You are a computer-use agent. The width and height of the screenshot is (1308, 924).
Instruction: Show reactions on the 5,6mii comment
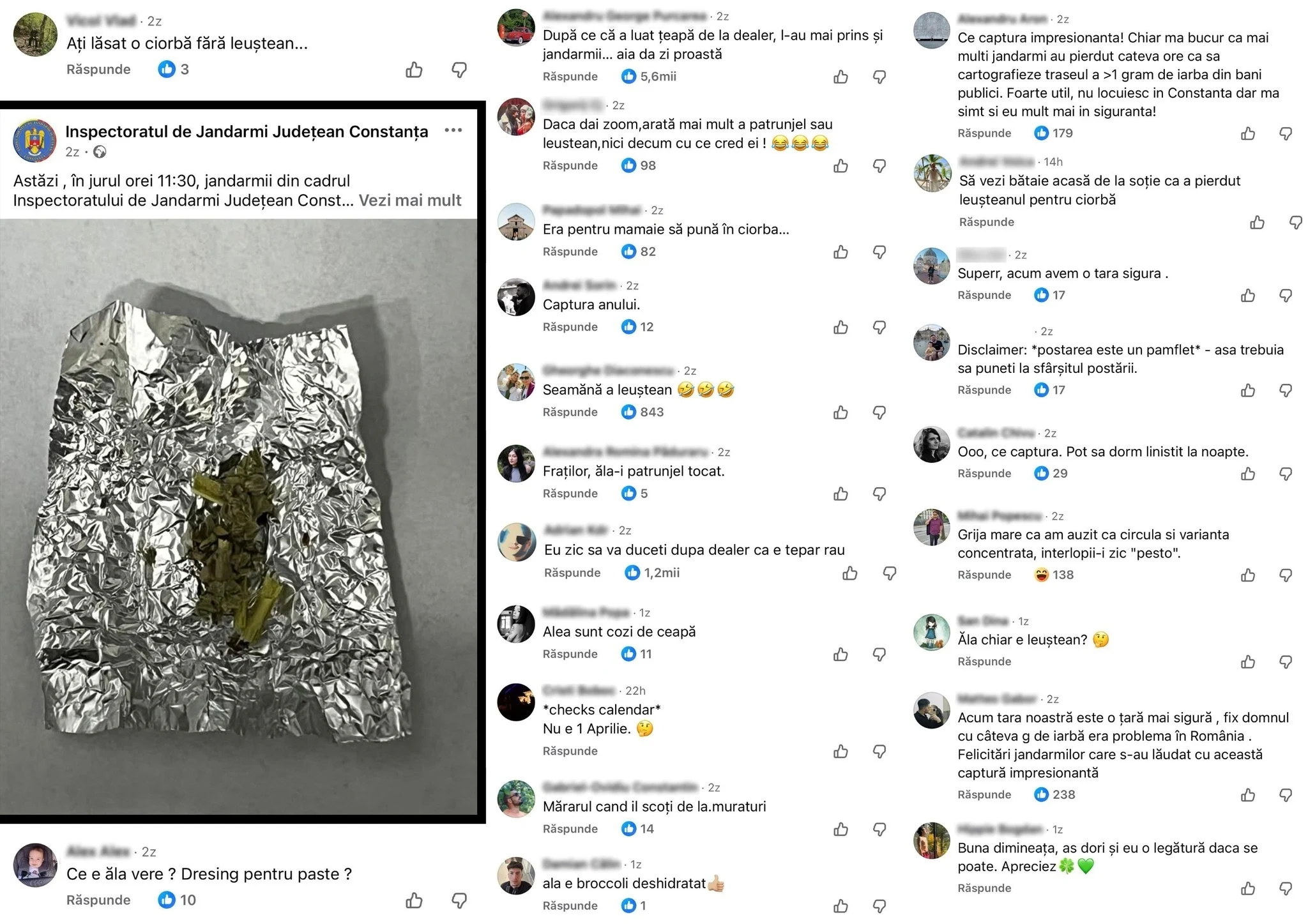click(649, 77)
